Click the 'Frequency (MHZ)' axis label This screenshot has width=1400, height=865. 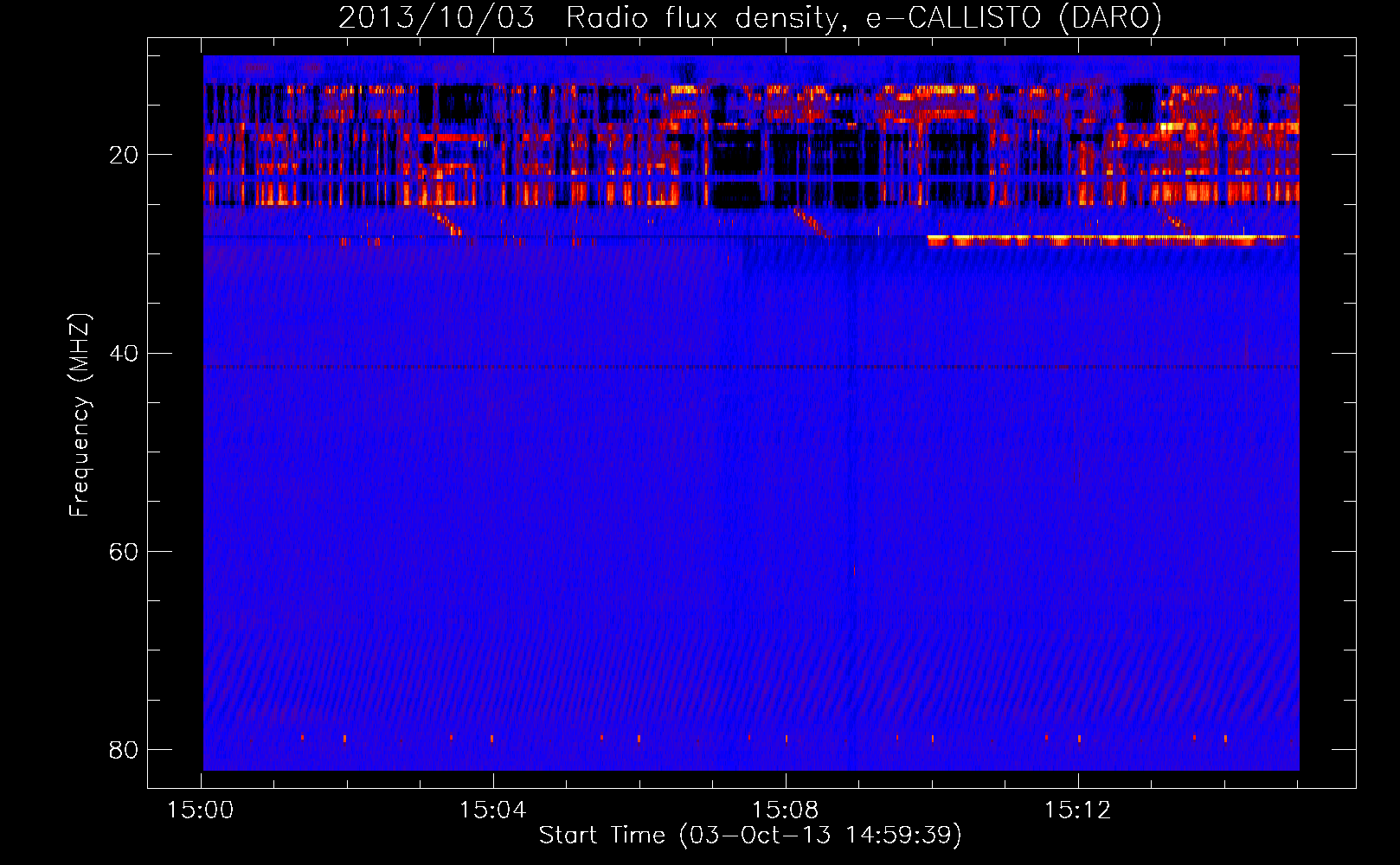[80, 415]
